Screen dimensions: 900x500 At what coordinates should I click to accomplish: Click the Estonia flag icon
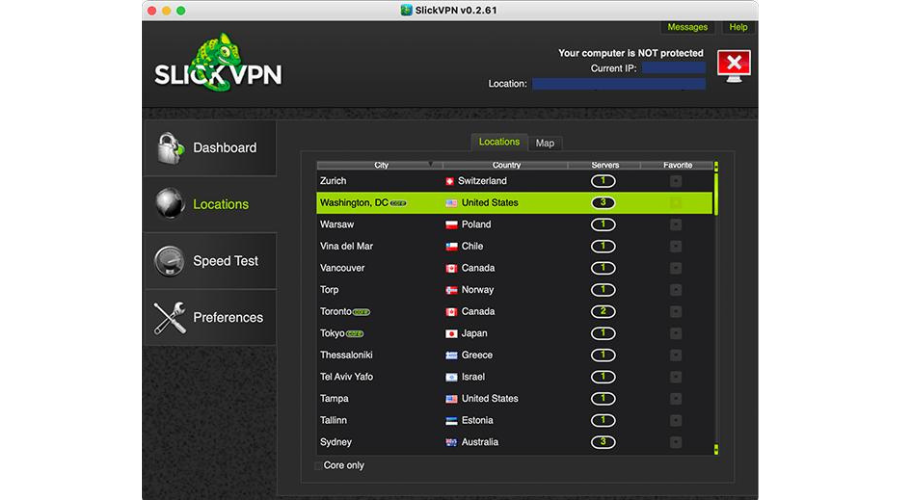point(451,421)
